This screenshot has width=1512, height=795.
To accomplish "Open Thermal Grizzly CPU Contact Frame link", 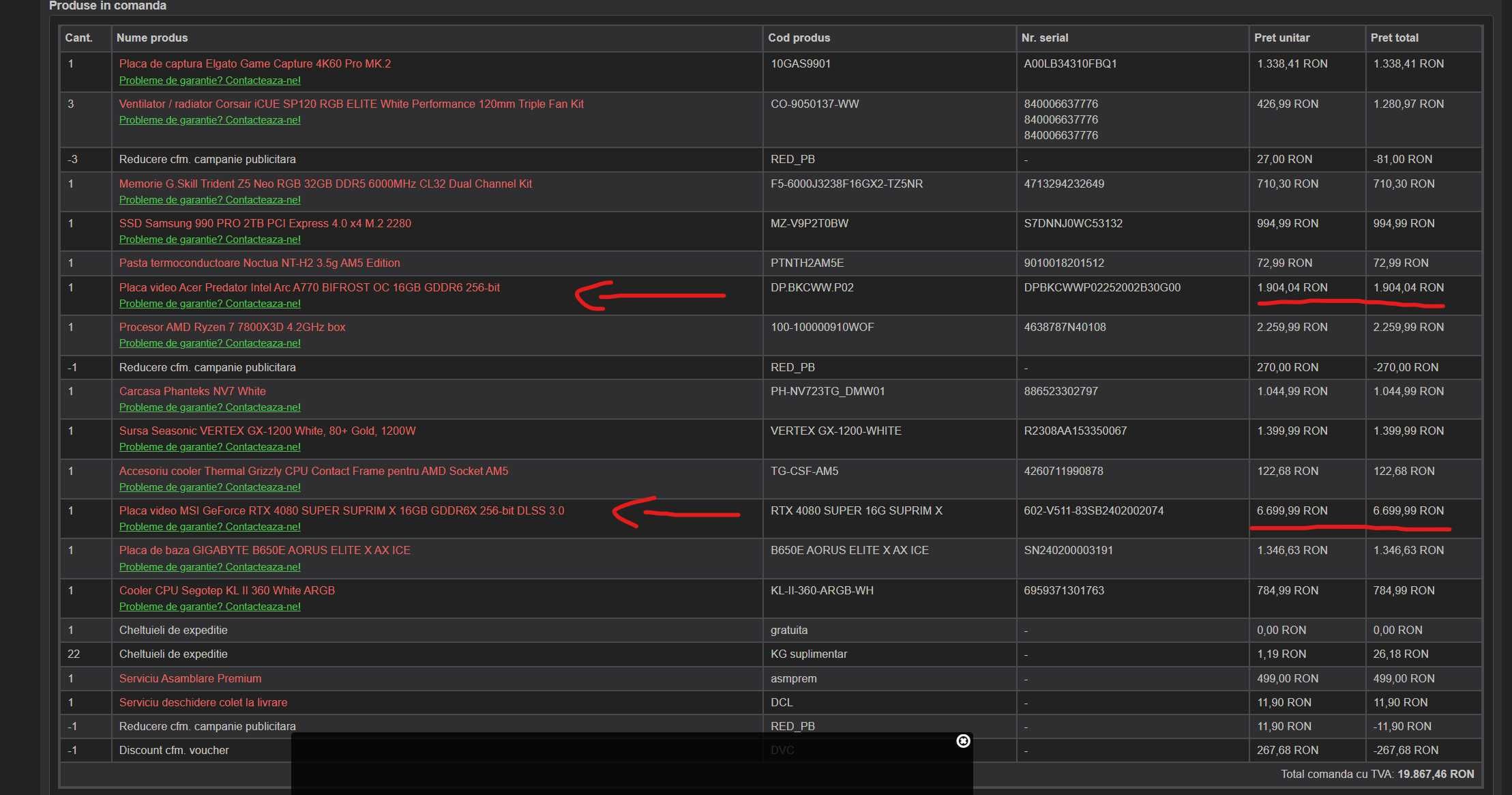I will point(314,472).
